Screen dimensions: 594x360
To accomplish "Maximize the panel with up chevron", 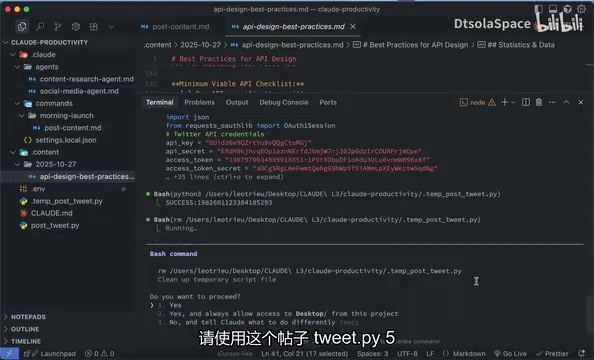I will [566, 102].
